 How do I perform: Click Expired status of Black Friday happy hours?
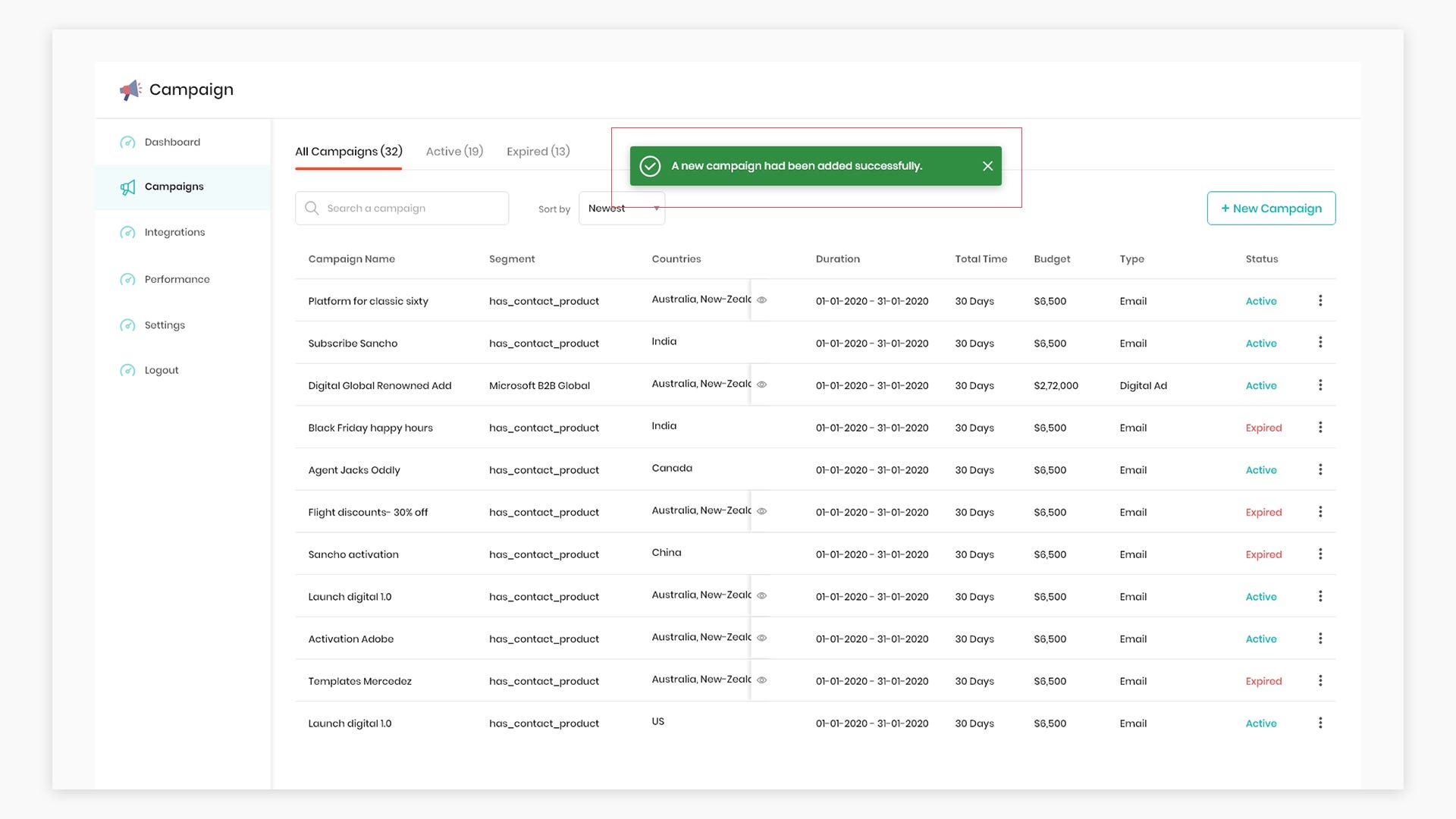point(1263,428)
